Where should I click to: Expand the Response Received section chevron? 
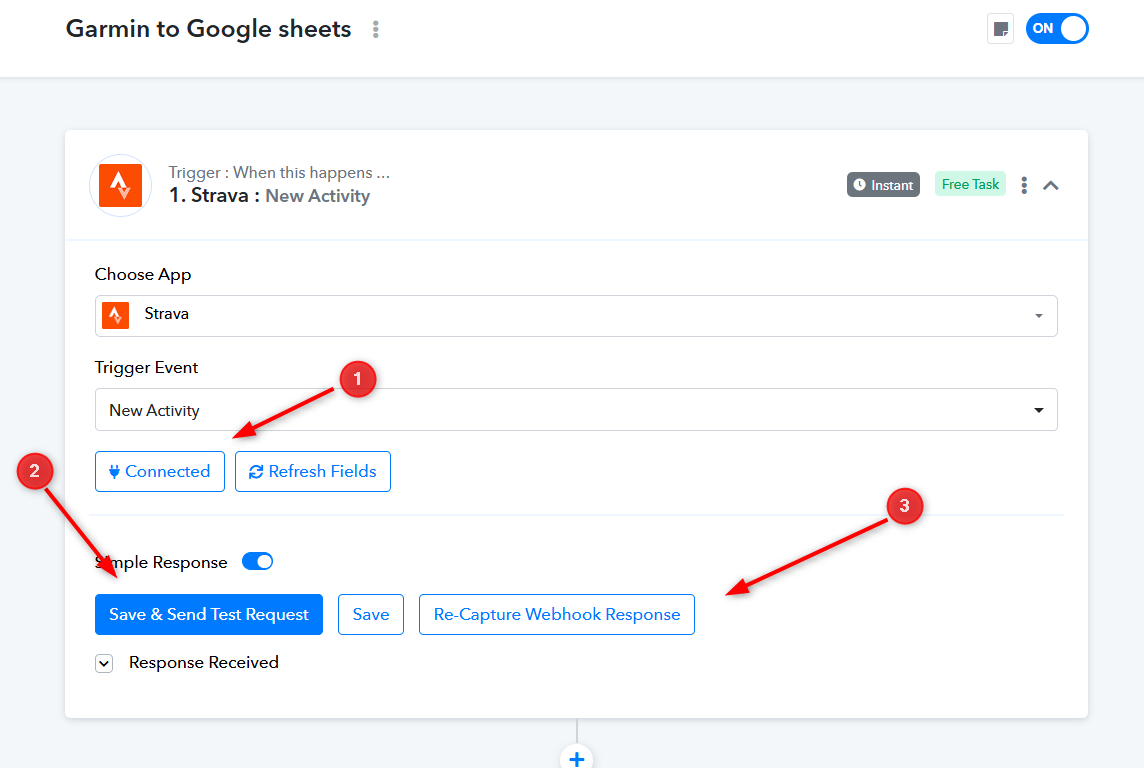click(104, 663)
